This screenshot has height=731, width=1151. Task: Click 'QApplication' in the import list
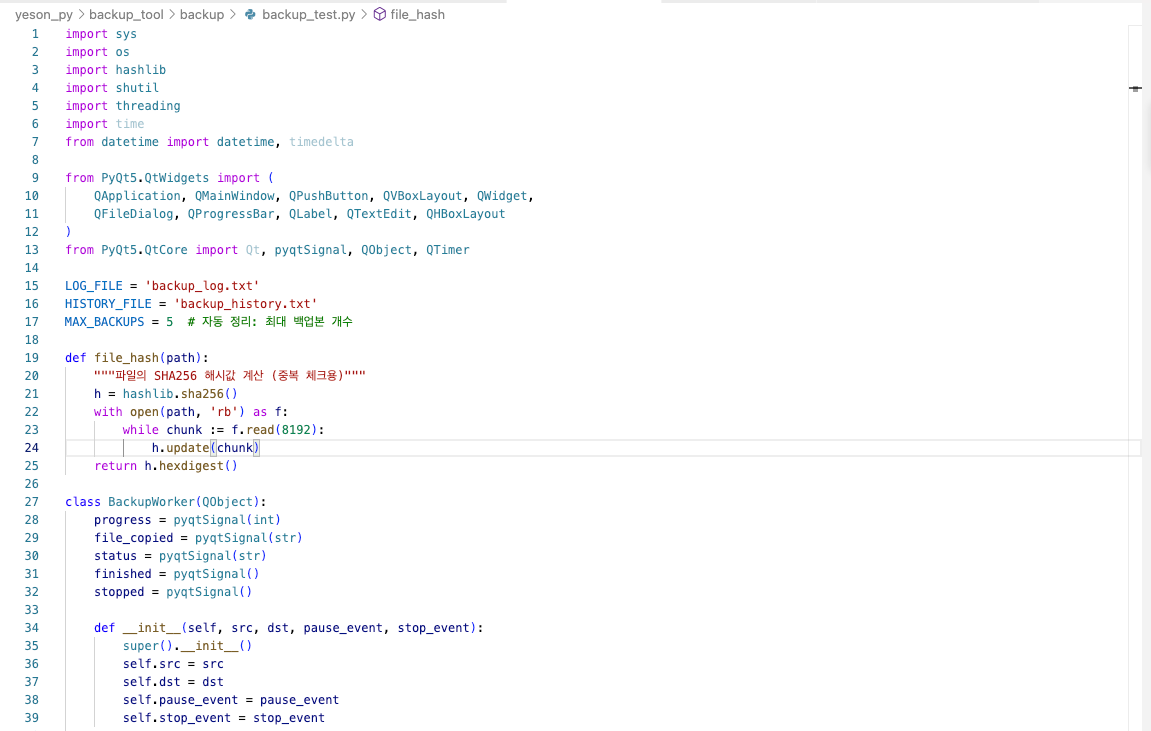137,196
